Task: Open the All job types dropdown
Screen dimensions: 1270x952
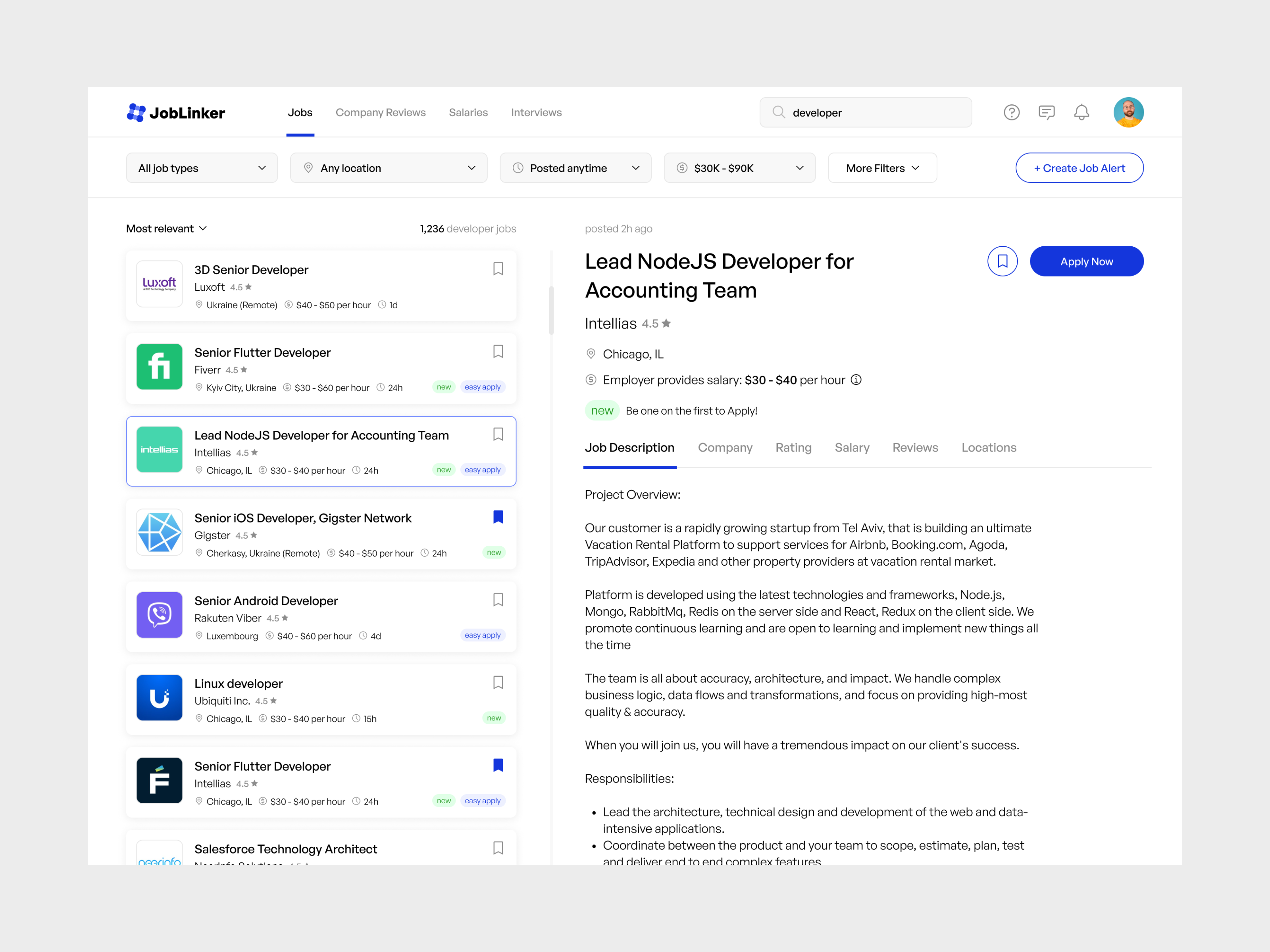Action: pos(202,168)
